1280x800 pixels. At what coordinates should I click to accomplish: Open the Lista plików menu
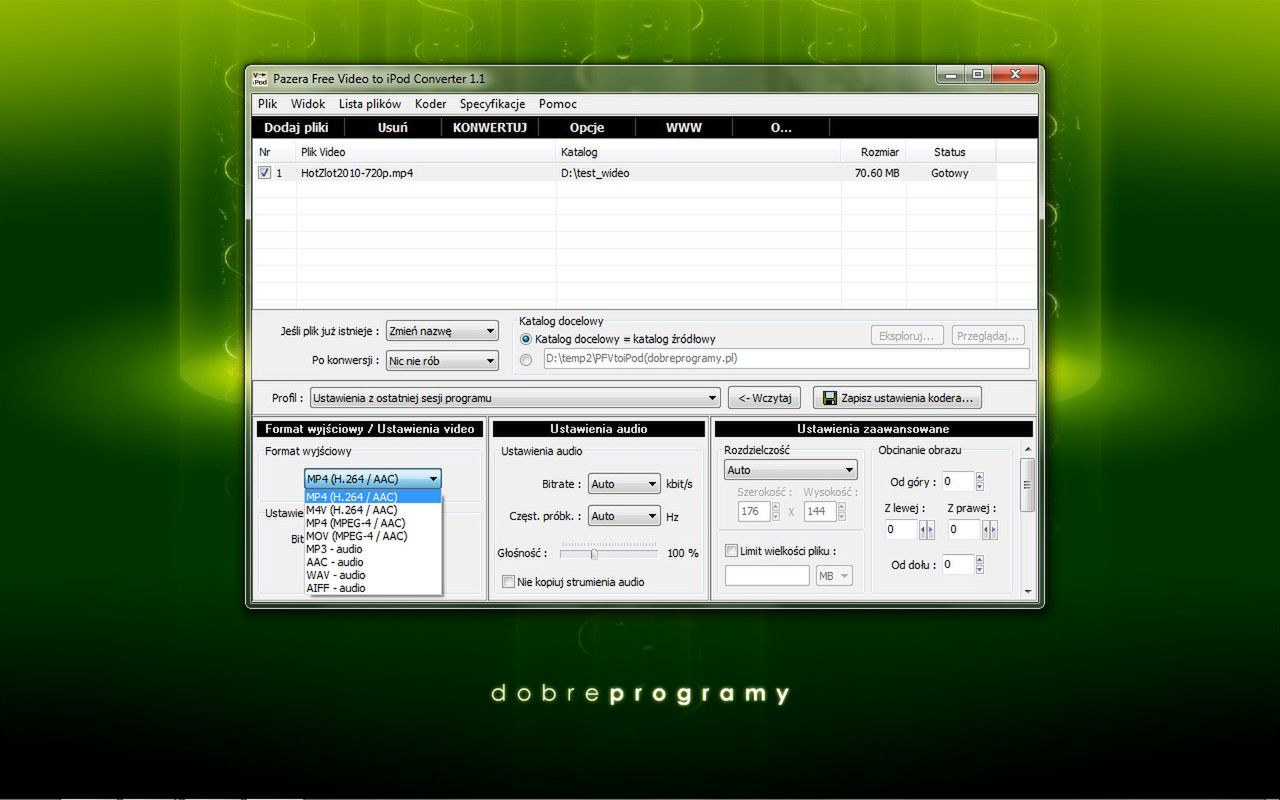pyautogui.click(x=370, y=104)
